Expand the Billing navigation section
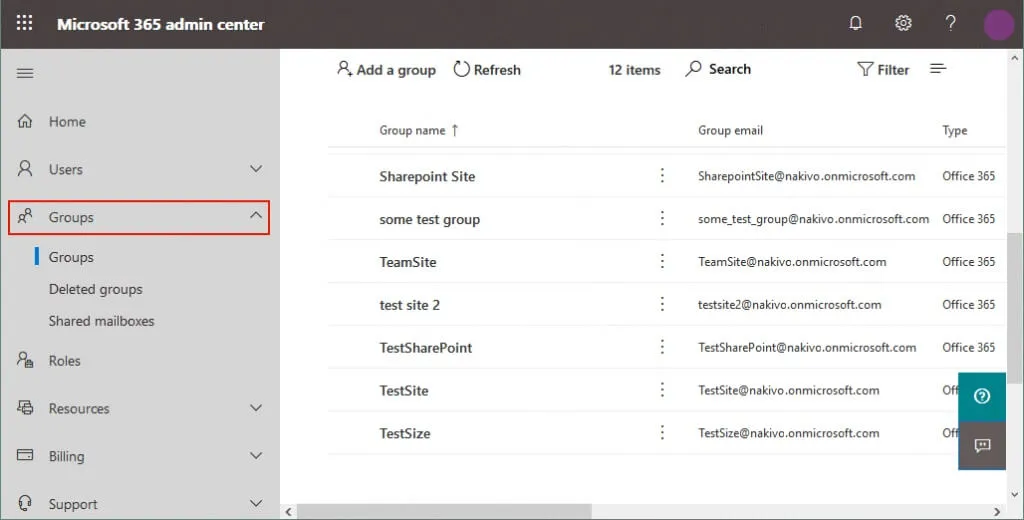Screen dimensions: 1024x520 pos(256,456)
